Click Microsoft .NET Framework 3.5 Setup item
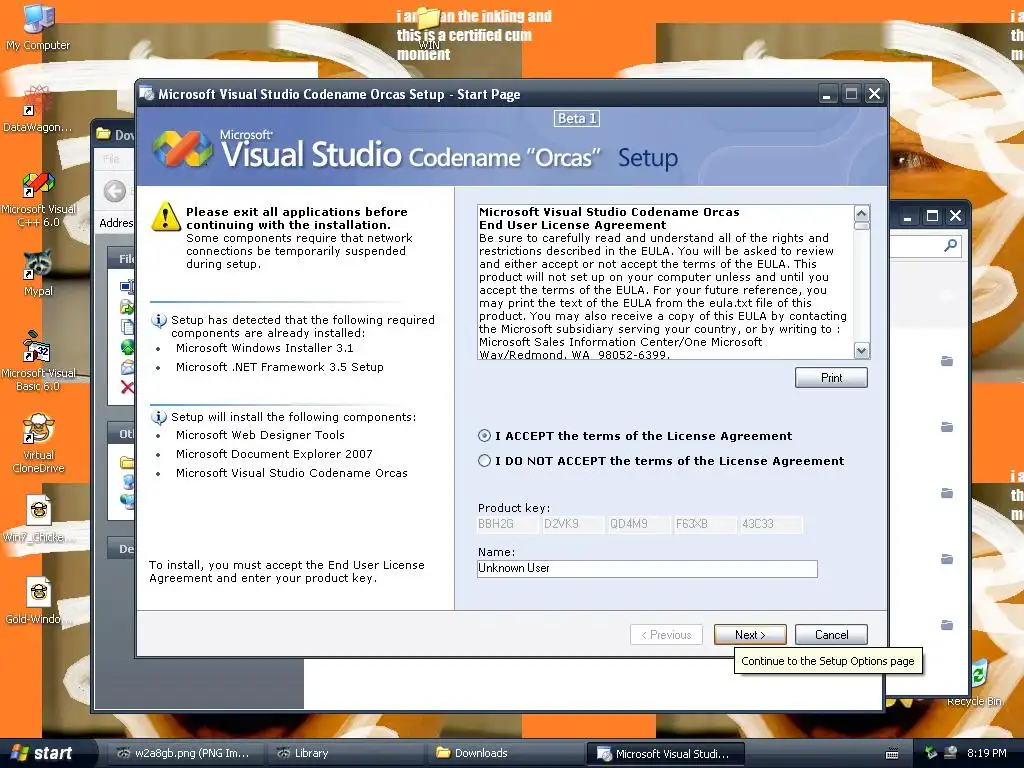 (280, 367)
